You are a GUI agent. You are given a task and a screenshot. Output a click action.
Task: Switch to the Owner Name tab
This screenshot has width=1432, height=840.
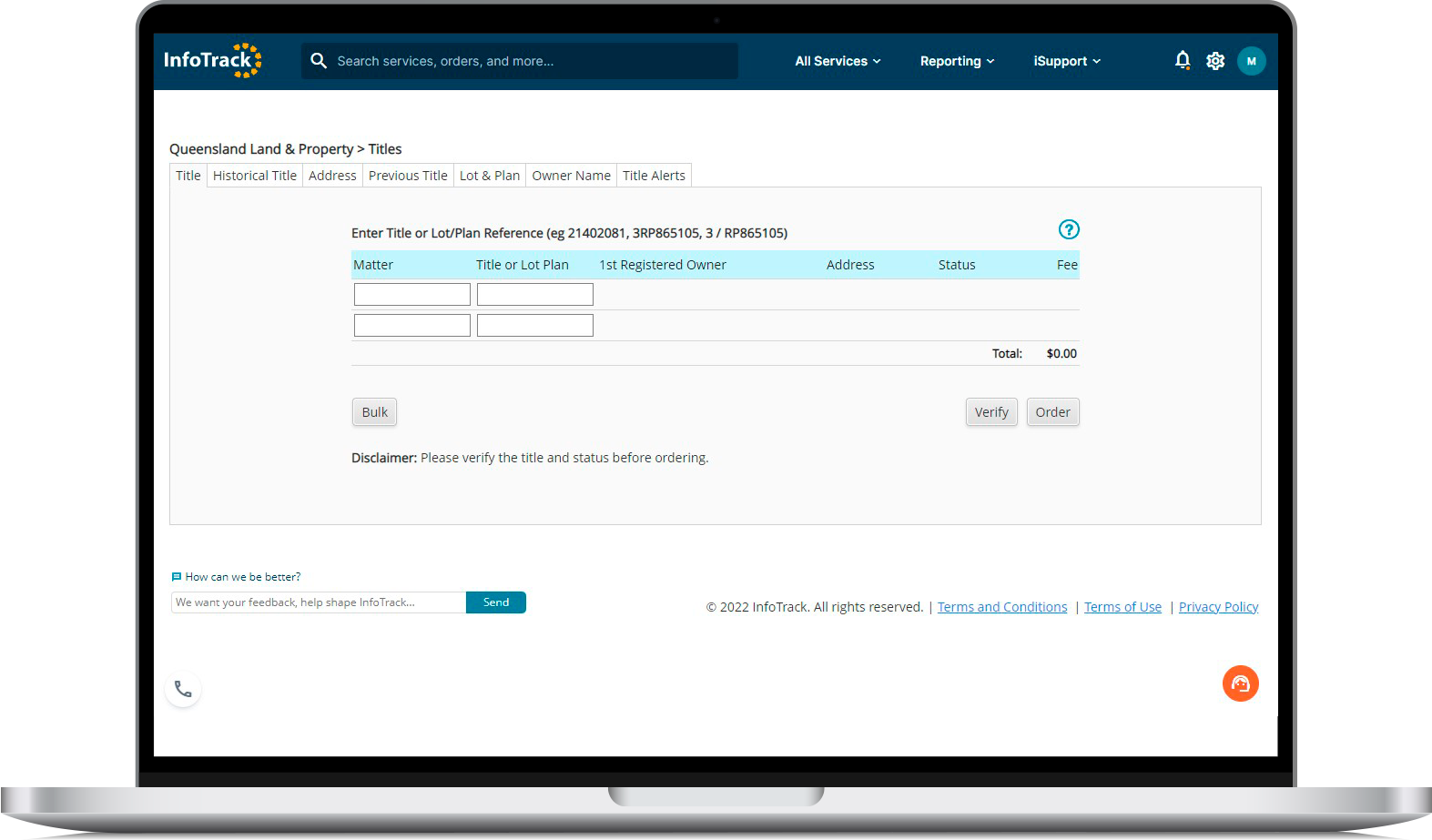click(572, 176)
